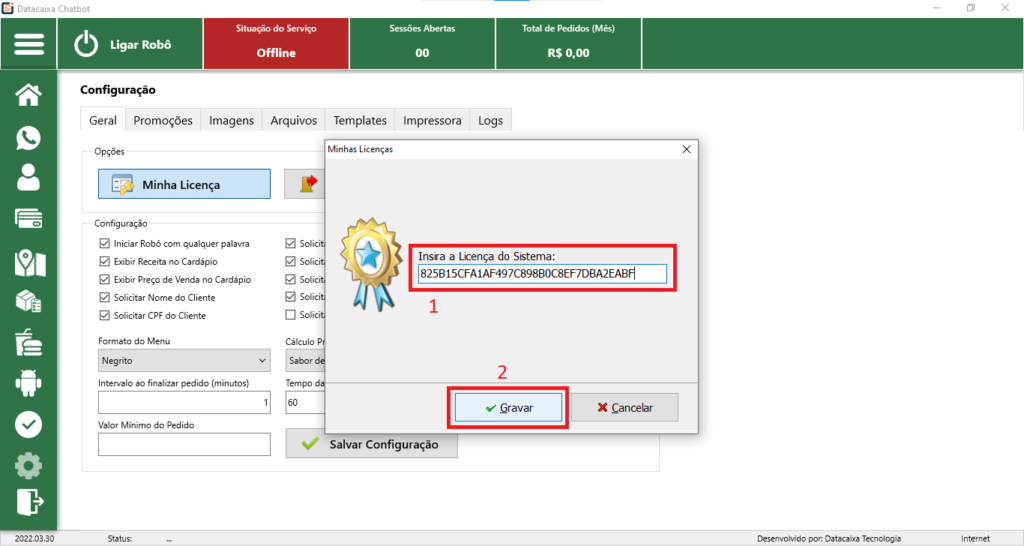This screenshot has width=1024, height=546.
Task: Toggle Solicitar CPF do Cliente checkbox
Action: [105, 316]
